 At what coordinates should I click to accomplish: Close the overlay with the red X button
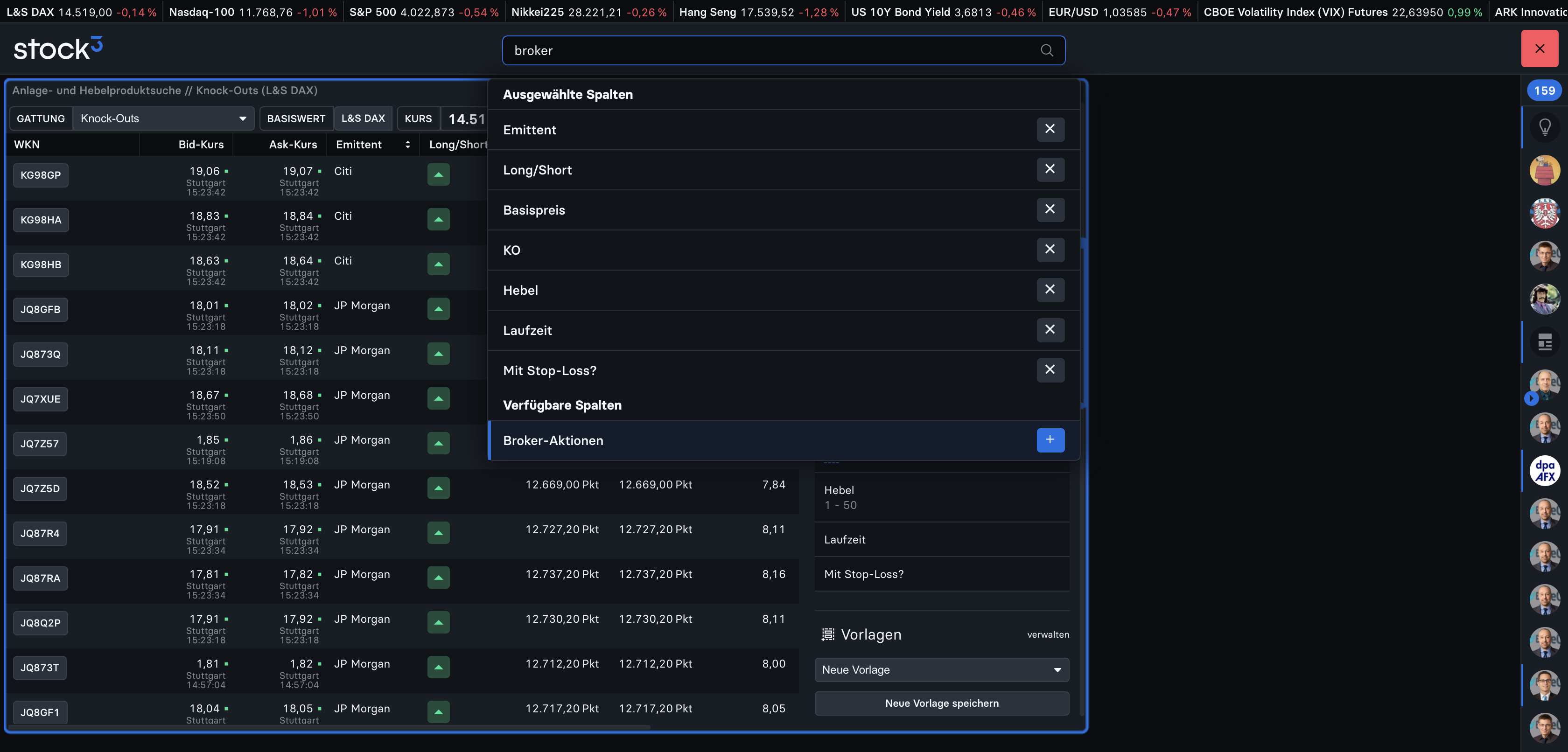pyautogui.click(x=1540, y=49)
